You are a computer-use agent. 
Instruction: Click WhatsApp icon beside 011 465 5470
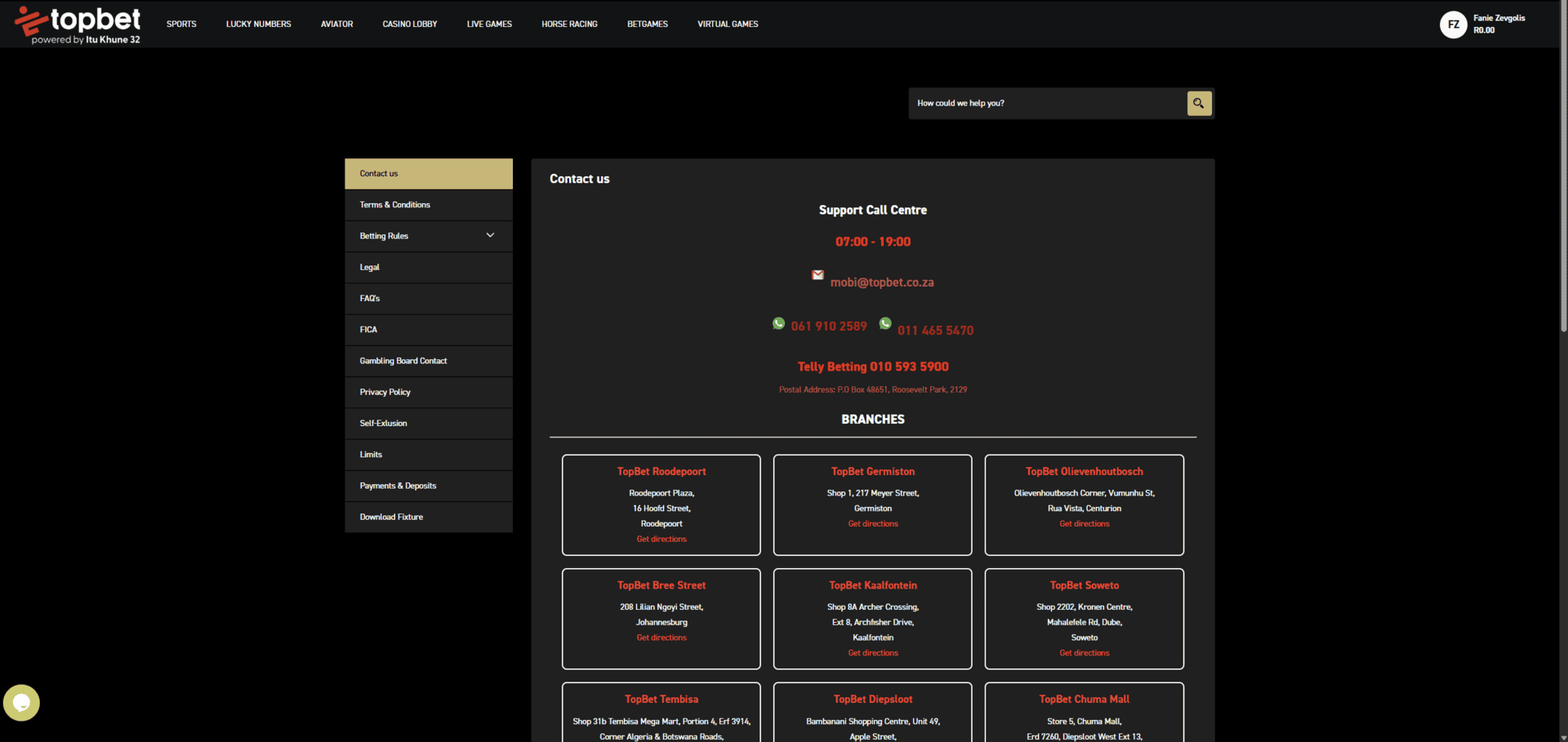pos(885,323)
